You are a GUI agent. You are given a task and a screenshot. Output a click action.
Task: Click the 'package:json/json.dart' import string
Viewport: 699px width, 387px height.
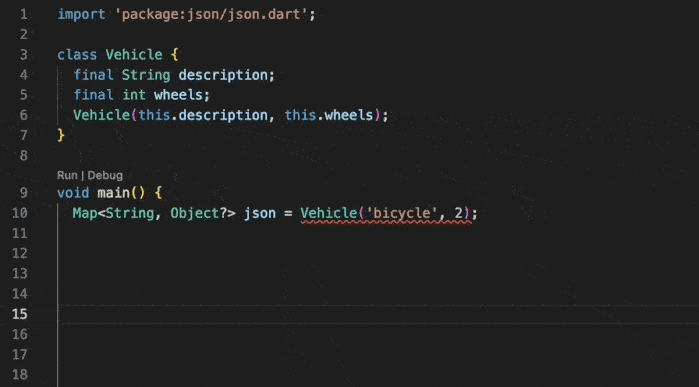[211, 15]
